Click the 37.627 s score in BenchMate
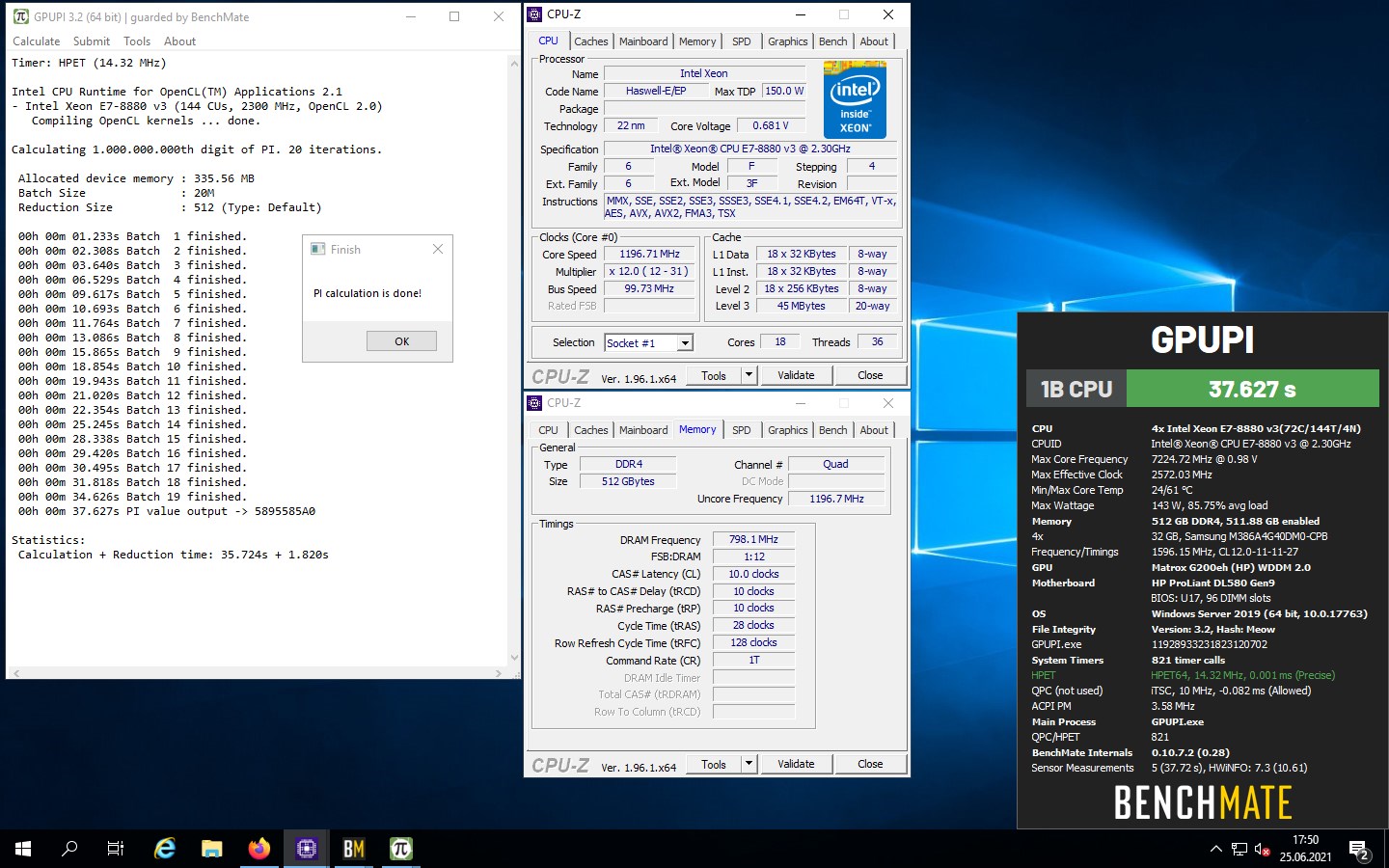The width and height of the screenshot is (1389, 868). coord(1252,390)
